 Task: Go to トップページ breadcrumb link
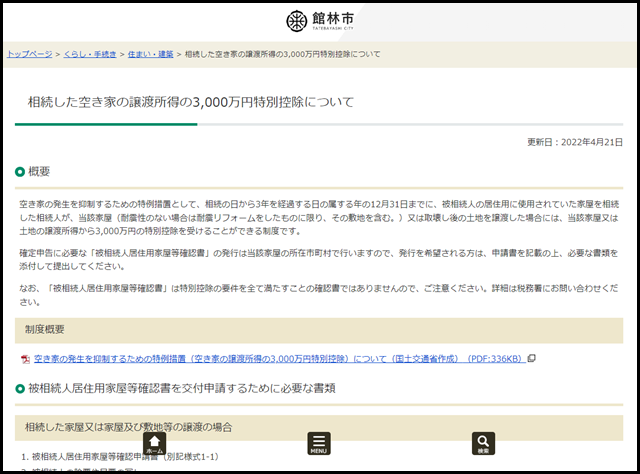point(29,54)
